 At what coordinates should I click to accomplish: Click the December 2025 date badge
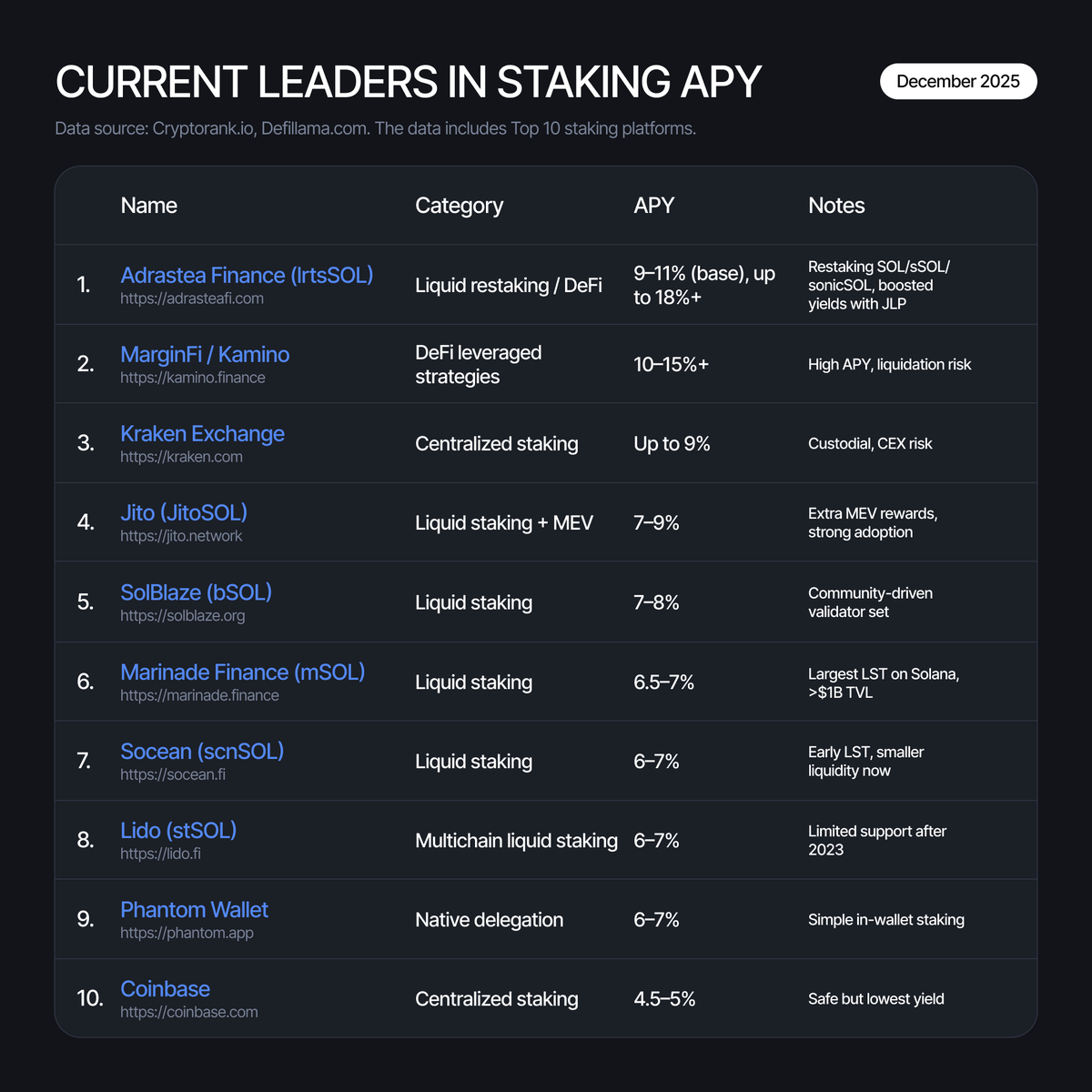pyautogui.click(x=958, y=81)
